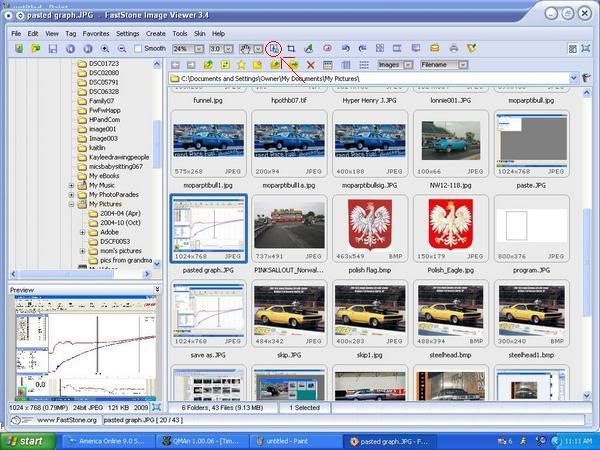600x450 pixels.
Task: Expand the My Music folder node
Action: point(72,186)
